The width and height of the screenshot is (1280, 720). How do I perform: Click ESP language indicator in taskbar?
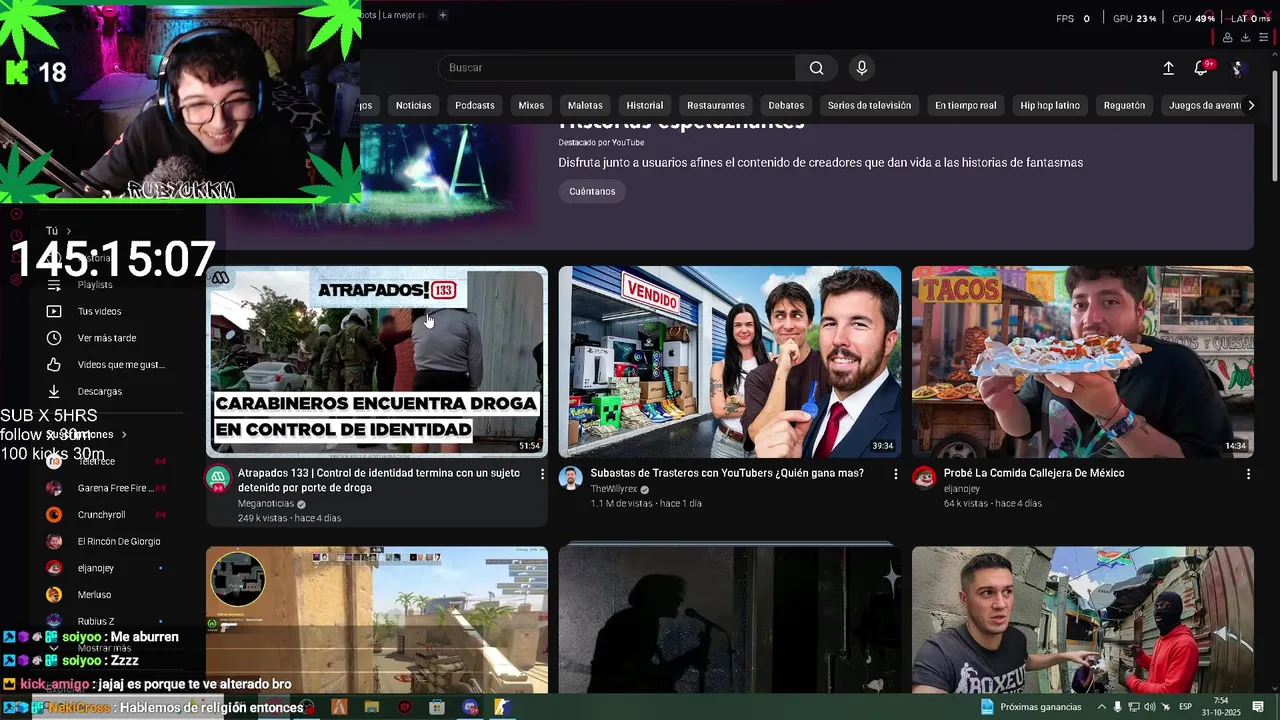click(x=1185, y=707)
